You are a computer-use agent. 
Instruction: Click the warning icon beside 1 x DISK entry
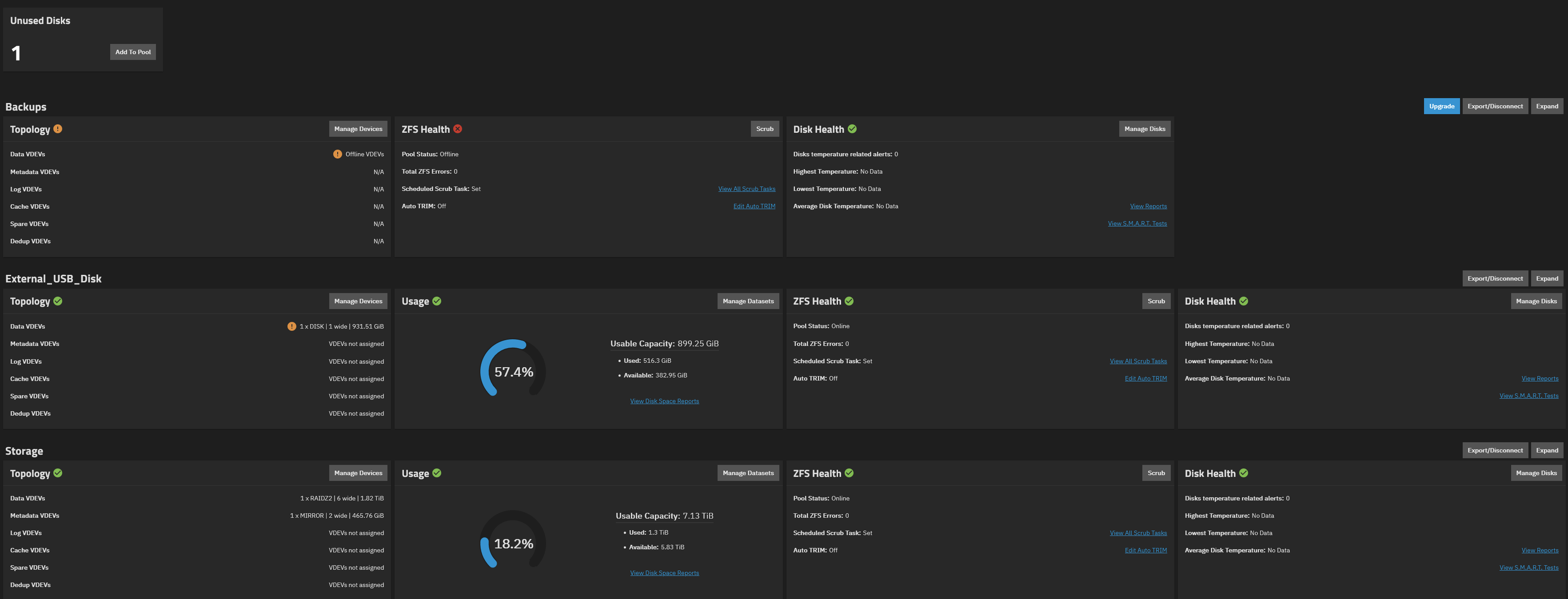pyautogui.click(x=291, y=326)
